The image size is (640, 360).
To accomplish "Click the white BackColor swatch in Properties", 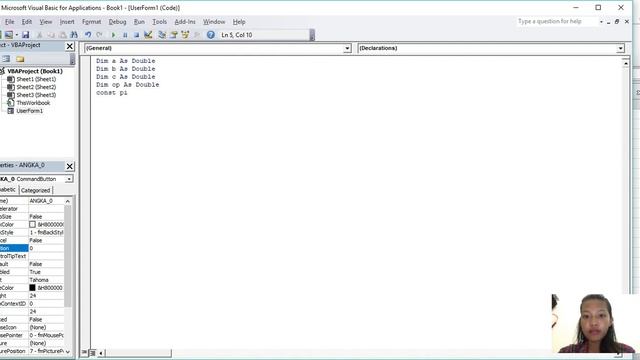I will tap(32, 224).
